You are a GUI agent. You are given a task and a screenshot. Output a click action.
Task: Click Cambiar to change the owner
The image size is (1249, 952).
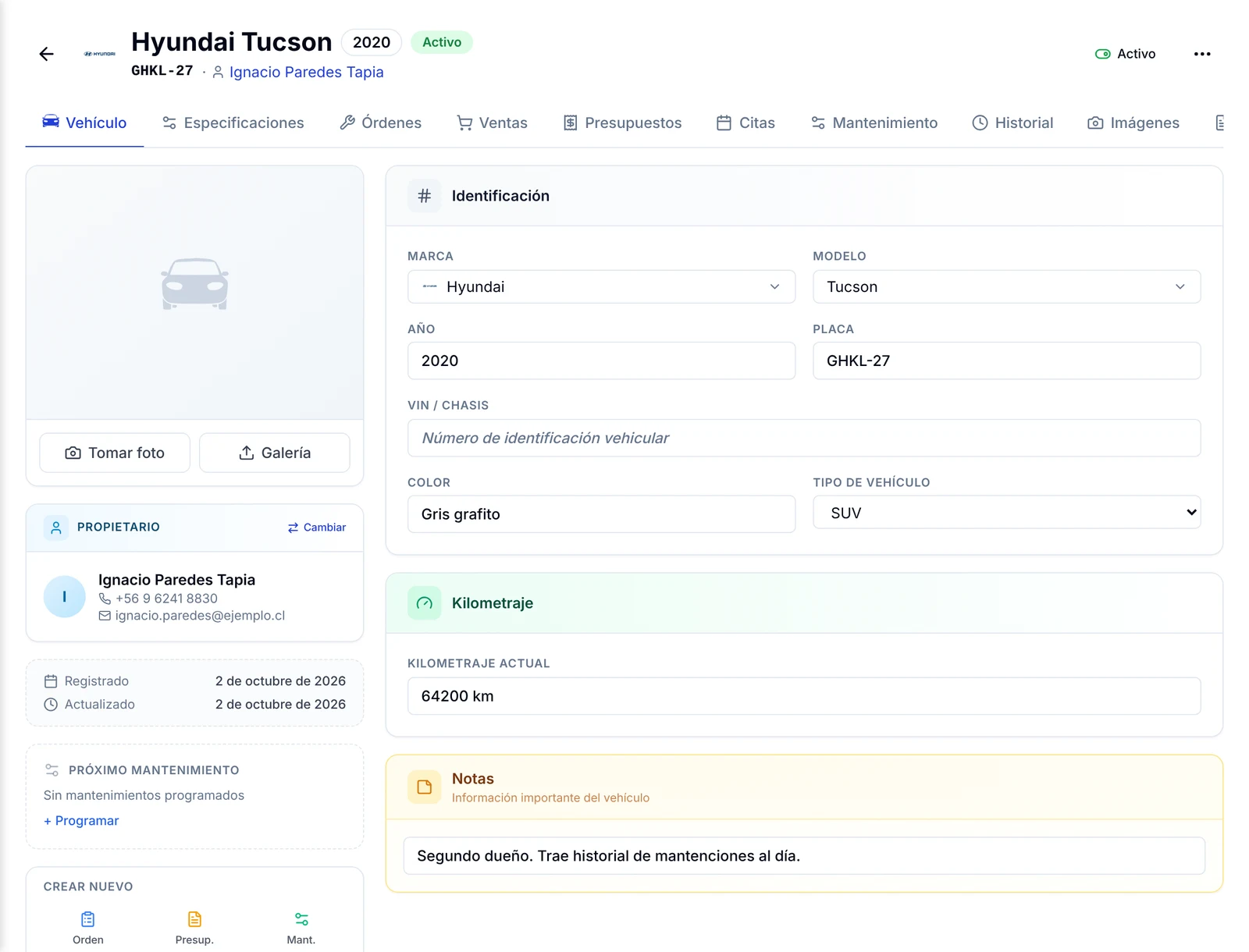pos(316,528)
